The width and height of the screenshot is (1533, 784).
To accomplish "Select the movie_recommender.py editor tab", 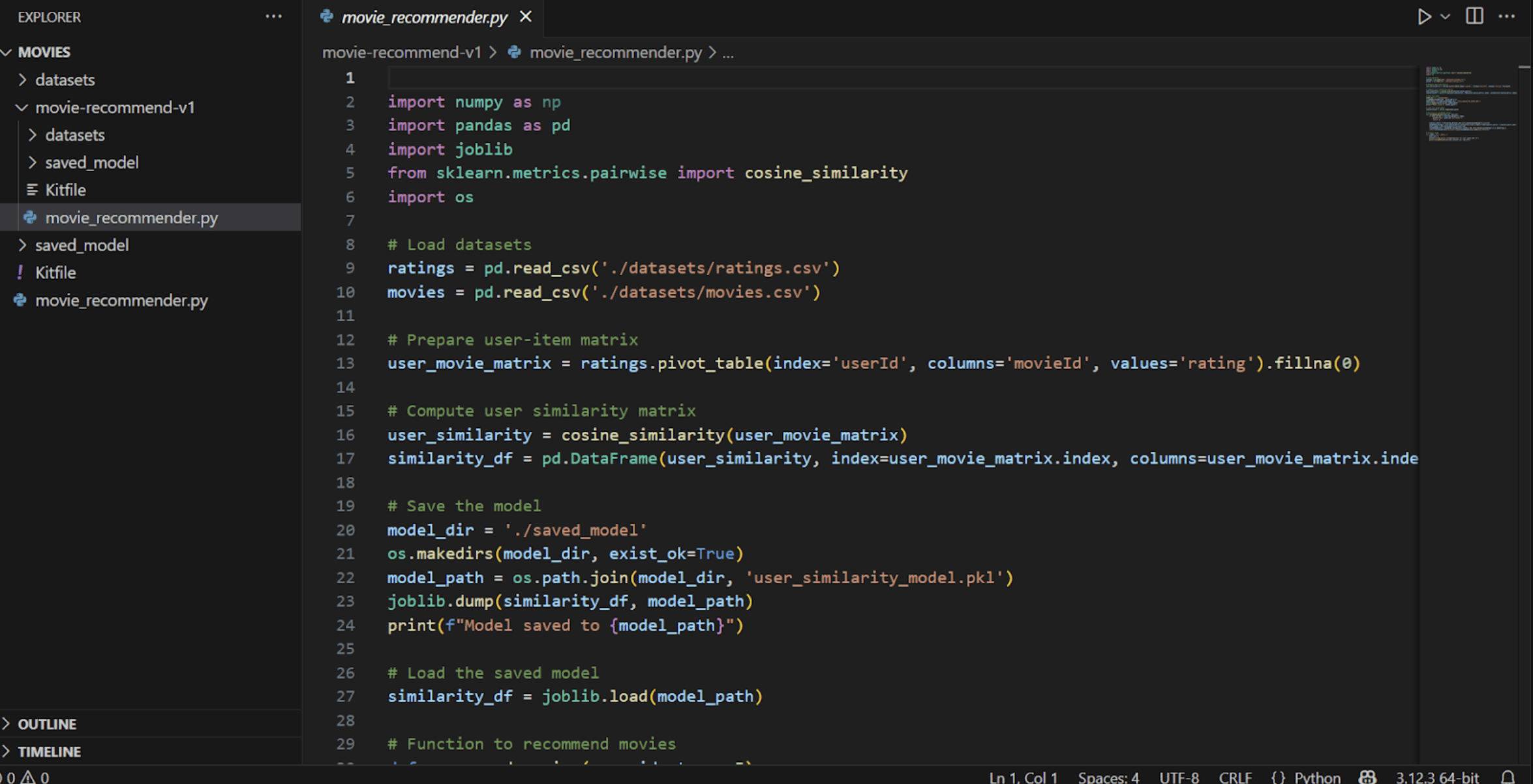I will coord(424,17).
